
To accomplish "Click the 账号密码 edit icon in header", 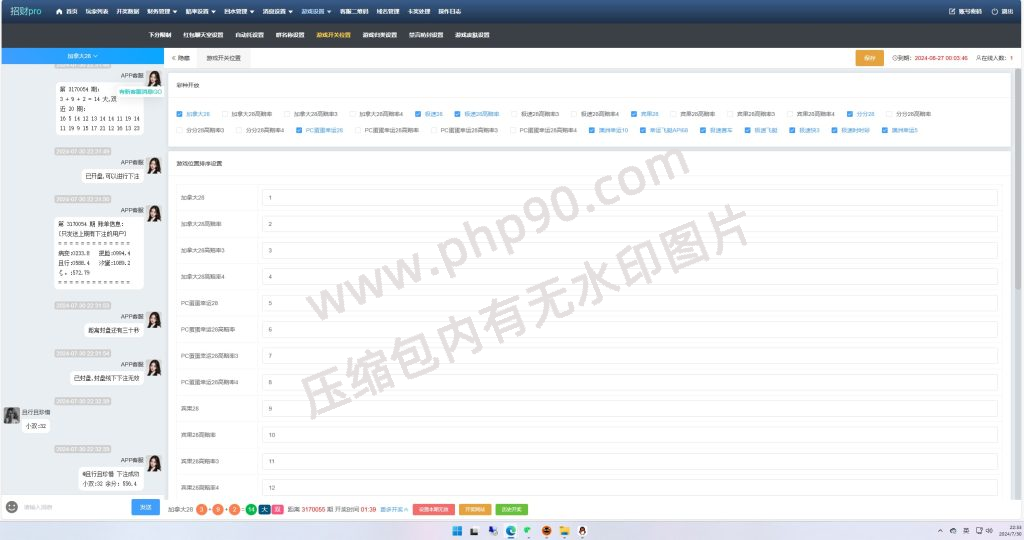I will click(x=951, y=11).
